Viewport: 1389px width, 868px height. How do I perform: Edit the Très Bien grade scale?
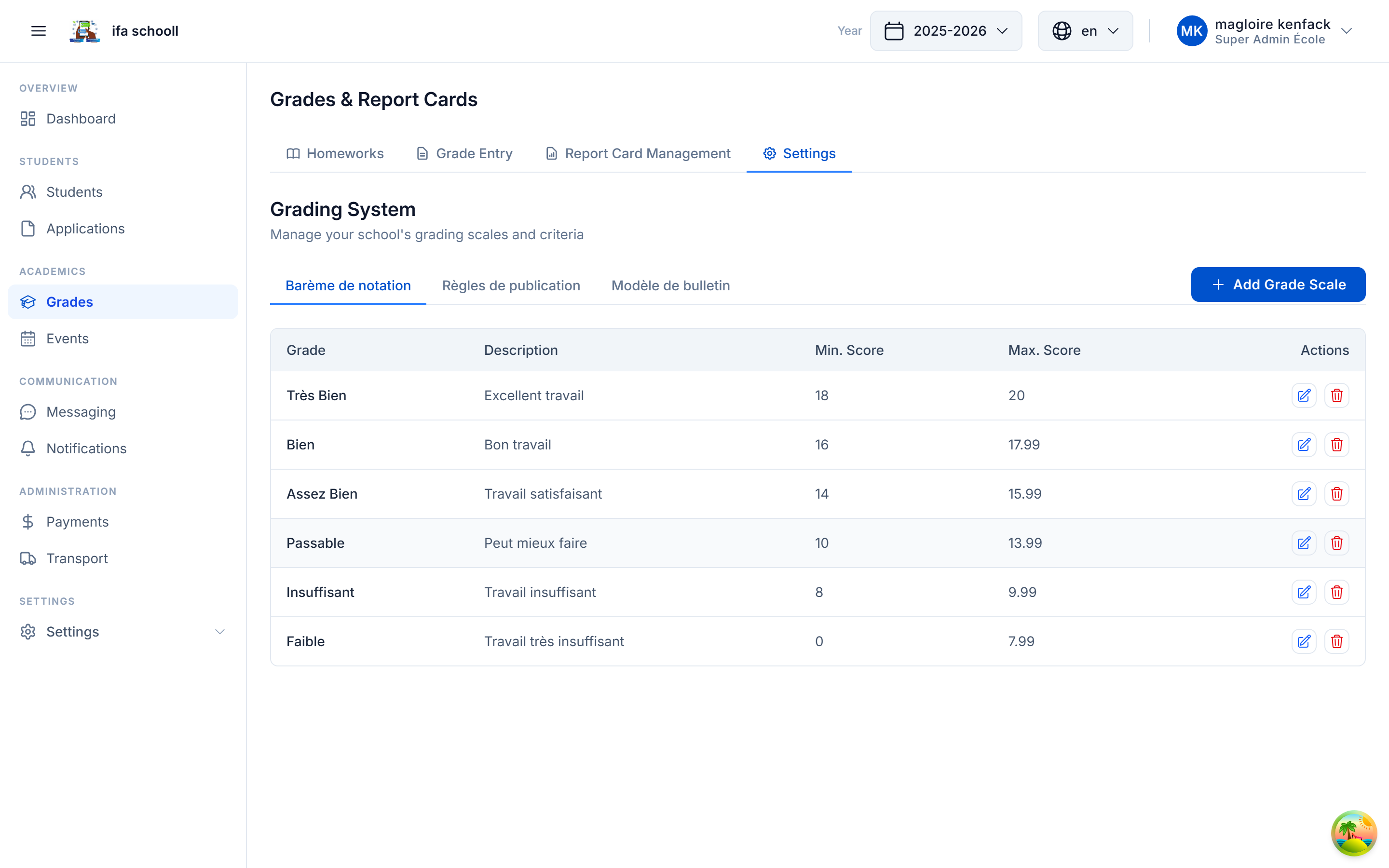(x=1304, y=395)
